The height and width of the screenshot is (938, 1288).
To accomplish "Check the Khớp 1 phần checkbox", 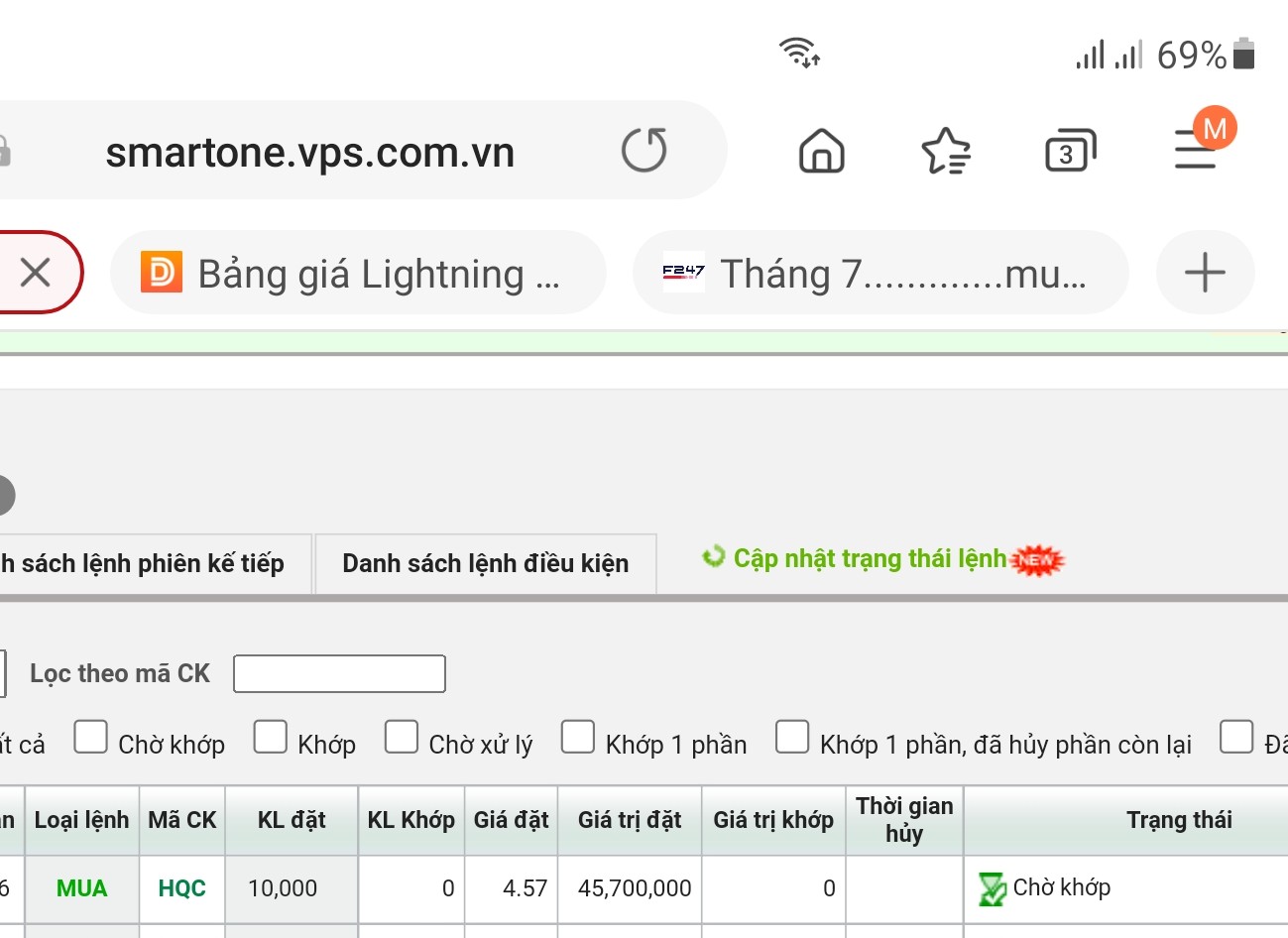I will coord(577,737).
